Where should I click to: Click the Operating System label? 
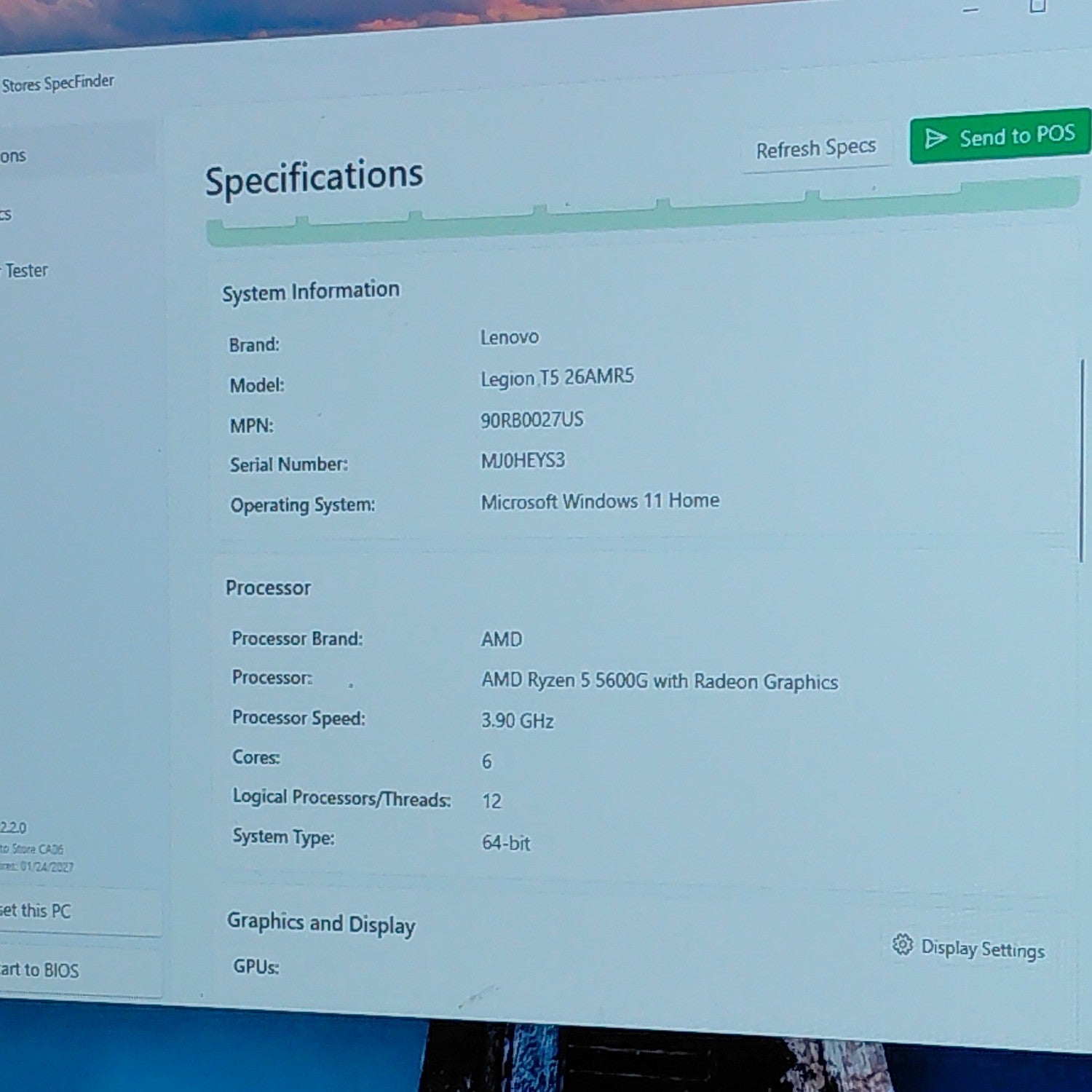click(x=303, y=505)
